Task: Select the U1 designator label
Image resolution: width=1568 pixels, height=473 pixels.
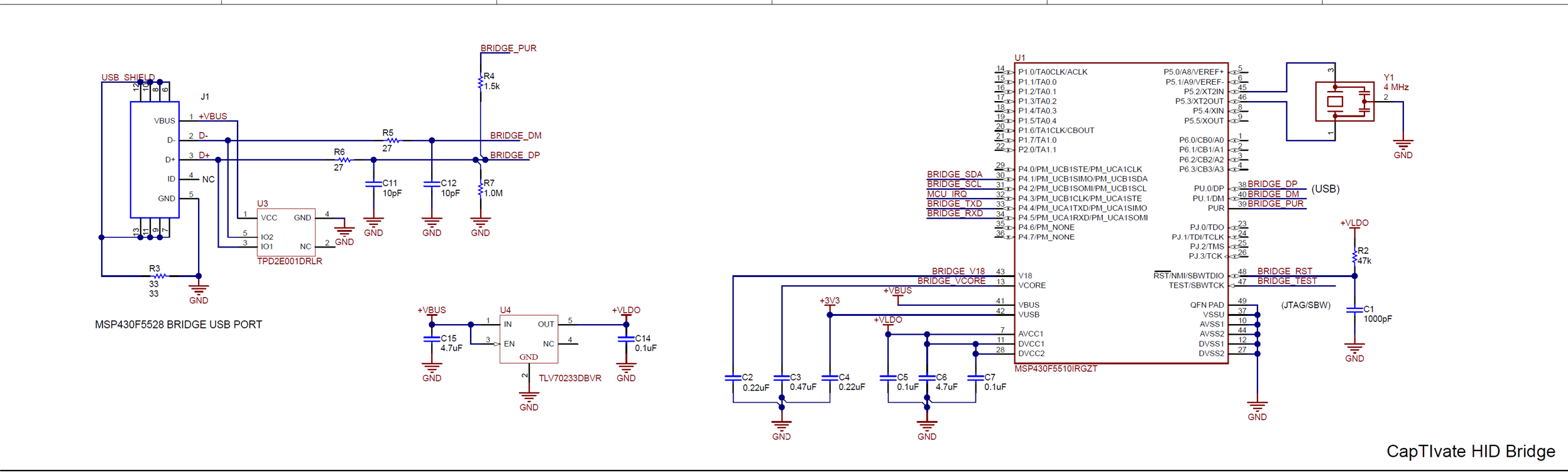Action: 1019,58
